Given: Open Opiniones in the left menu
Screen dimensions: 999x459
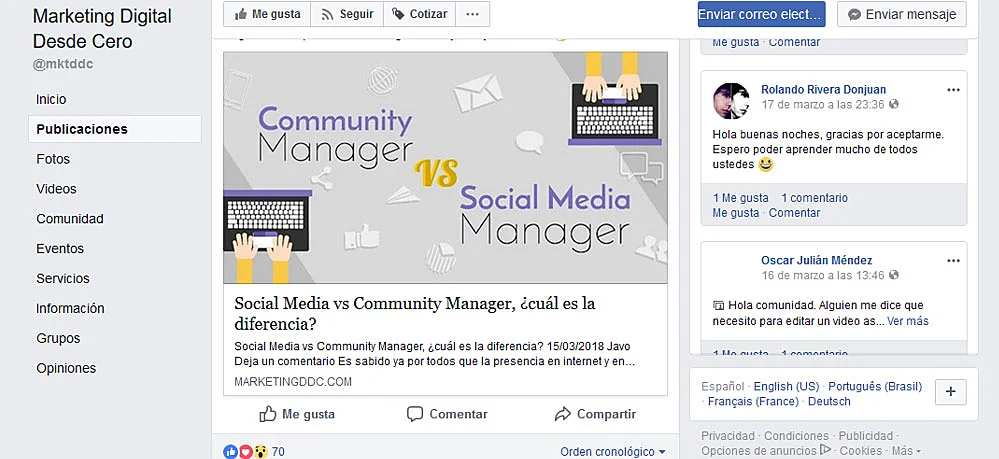Looking at the screenshot, I should [66, 368].
